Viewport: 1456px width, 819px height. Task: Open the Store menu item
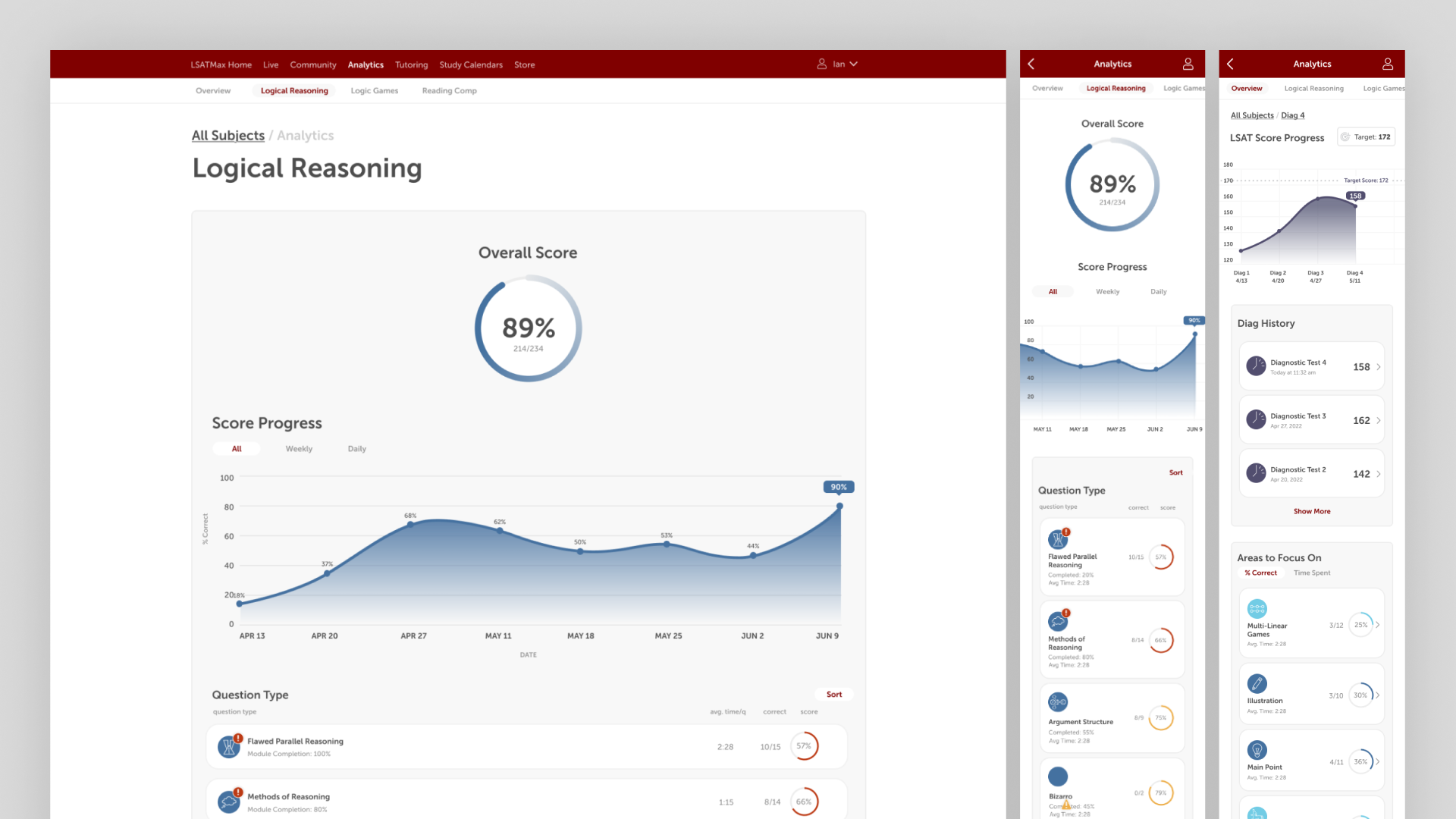[524, 65]
